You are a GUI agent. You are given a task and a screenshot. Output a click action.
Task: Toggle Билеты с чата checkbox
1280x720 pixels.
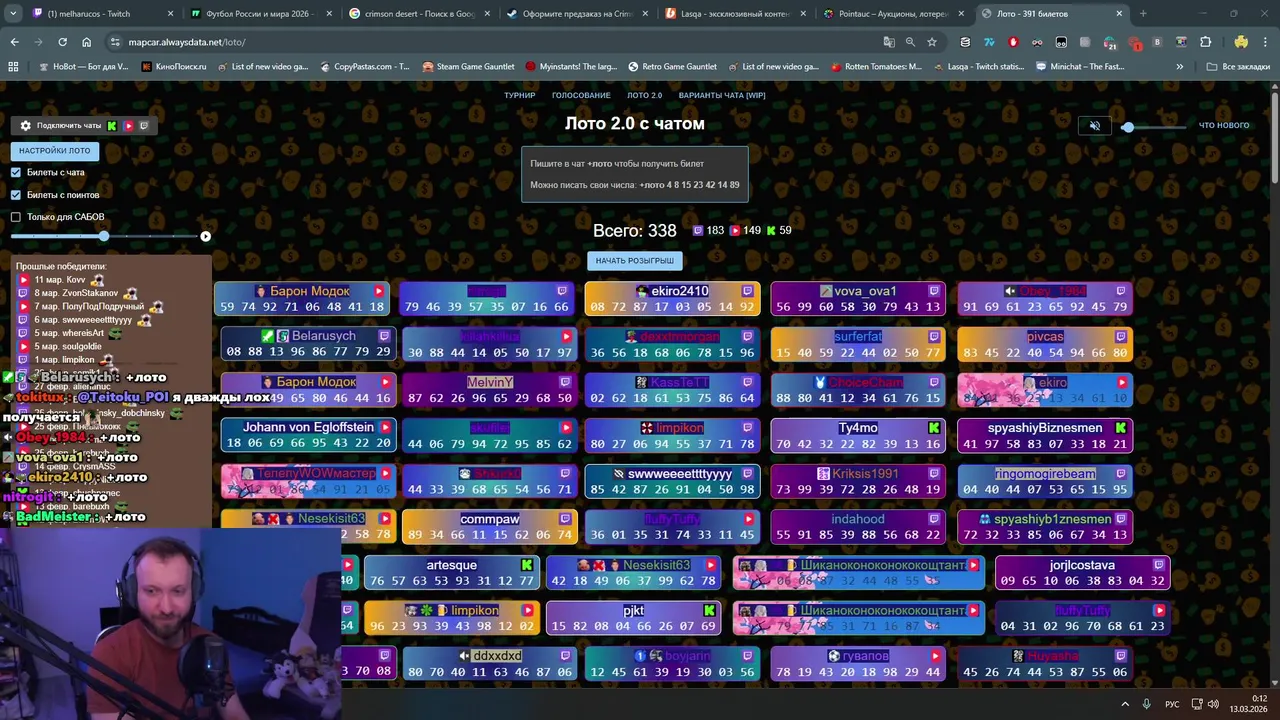click(15, 173)
